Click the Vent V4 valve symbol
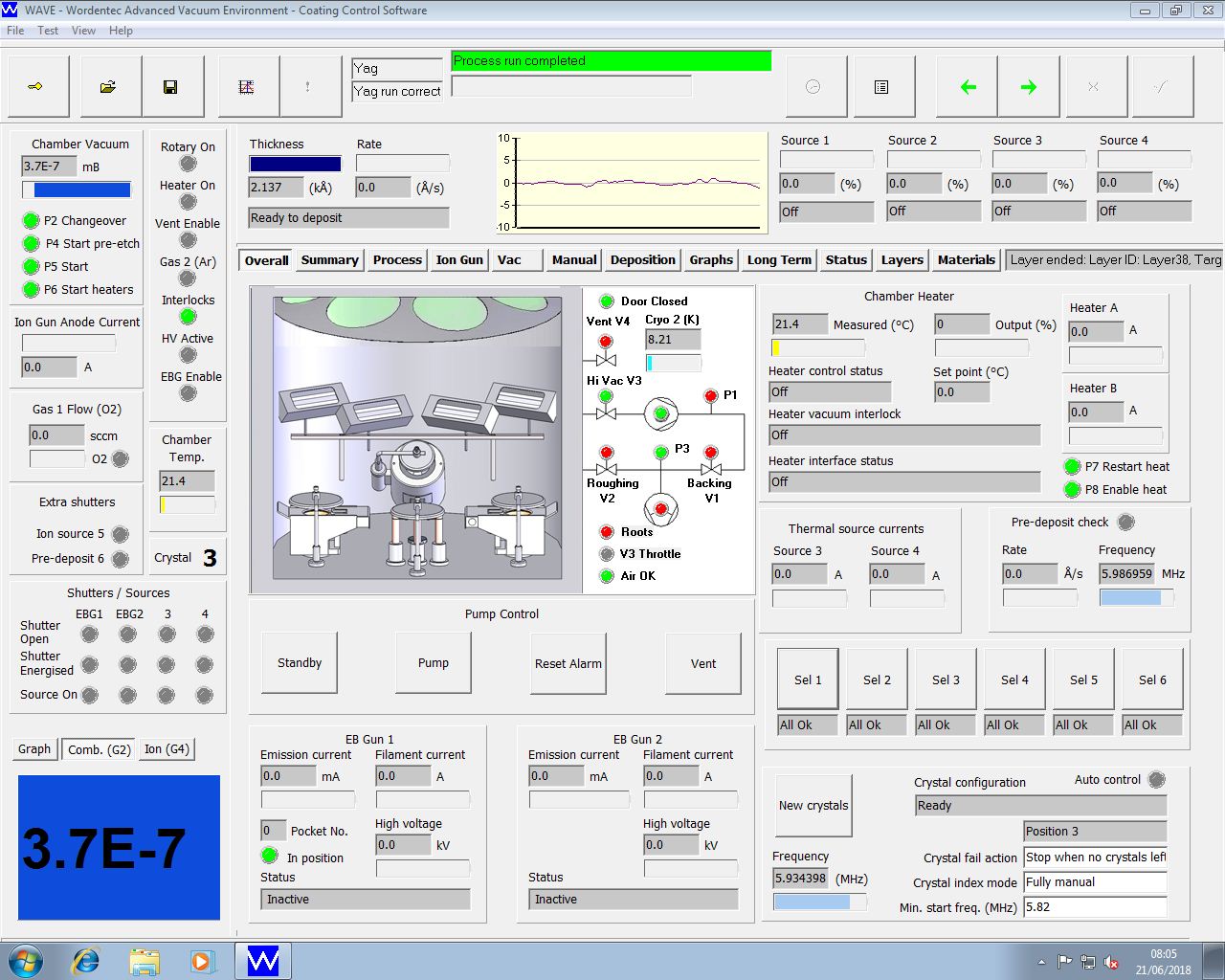 tap(606, 359)
